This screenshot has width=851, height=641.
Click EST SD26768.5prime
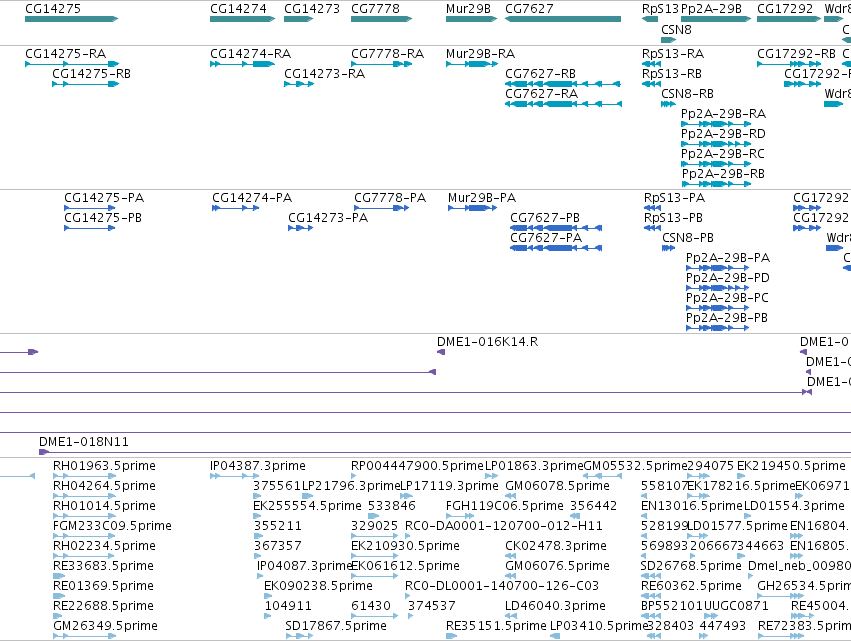(691, 567)
